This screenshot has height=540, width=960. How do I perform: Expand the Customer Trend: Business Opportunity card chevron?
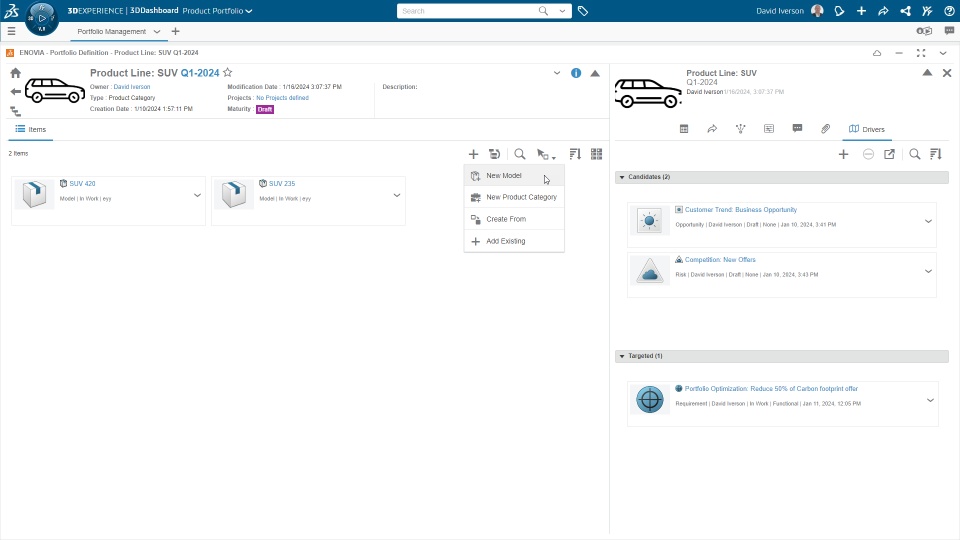point(928,221)
